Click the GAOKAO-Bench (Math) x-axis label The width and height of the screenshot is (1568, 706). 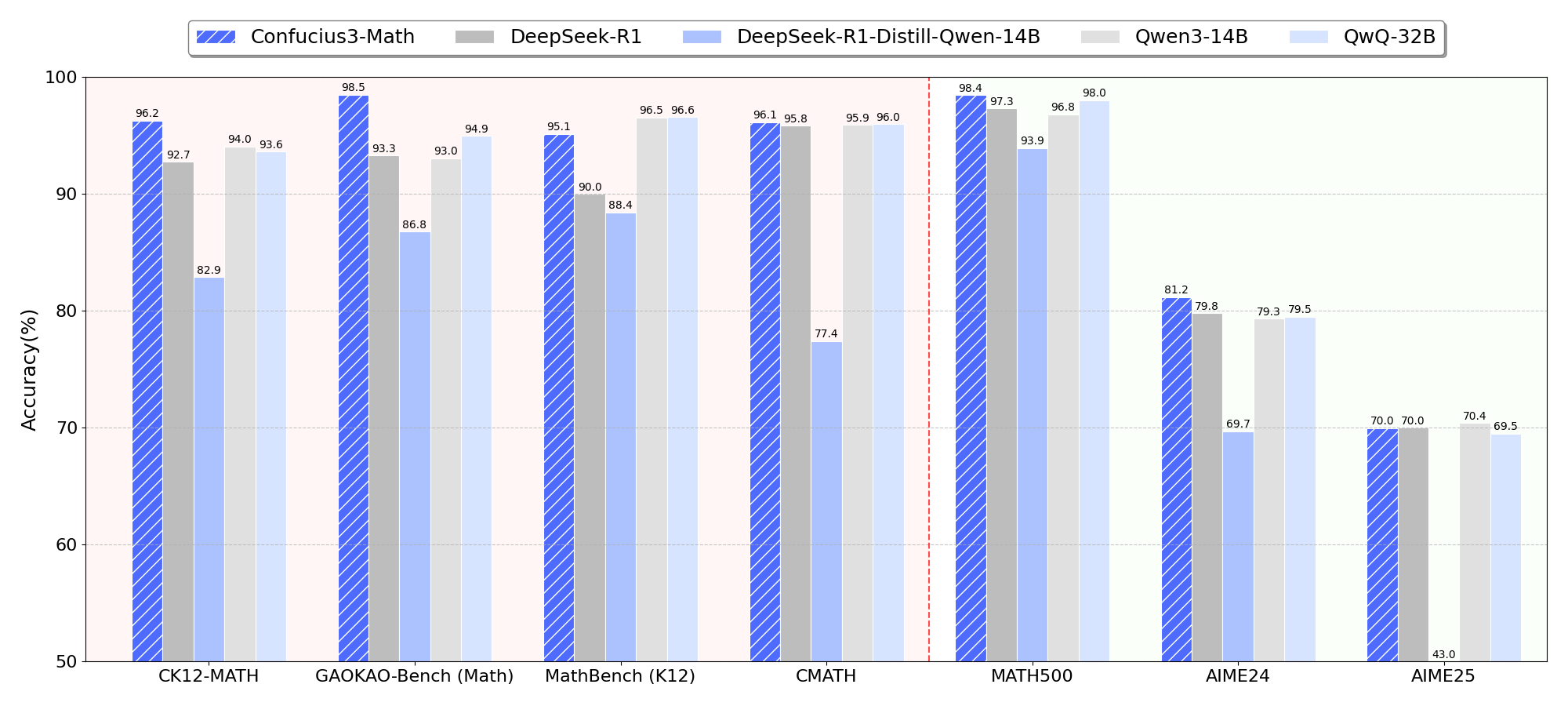(414, 676)
